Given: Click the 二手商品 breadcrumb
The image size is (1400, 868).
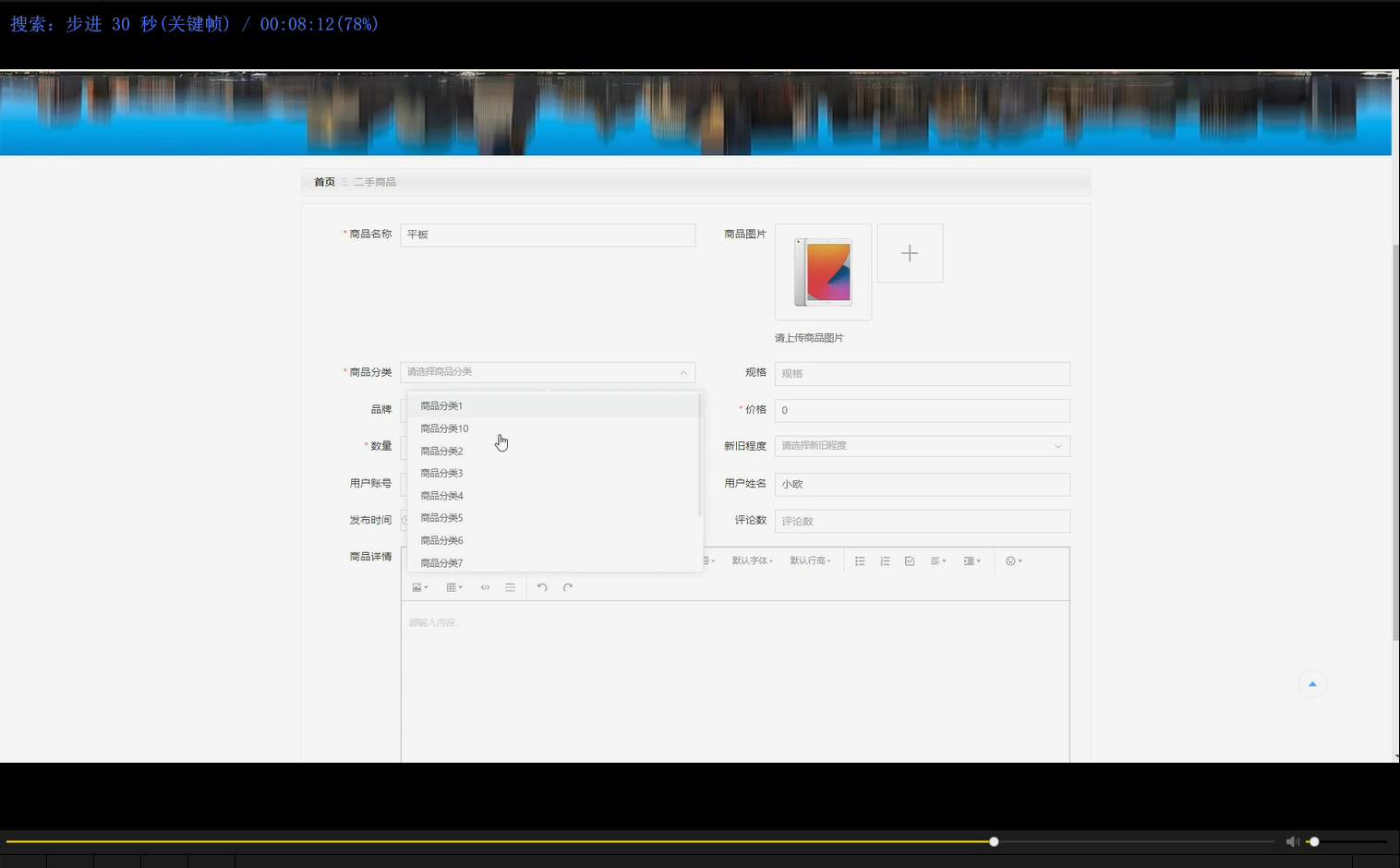Looking at the screenshot, I should coord(375,182).
